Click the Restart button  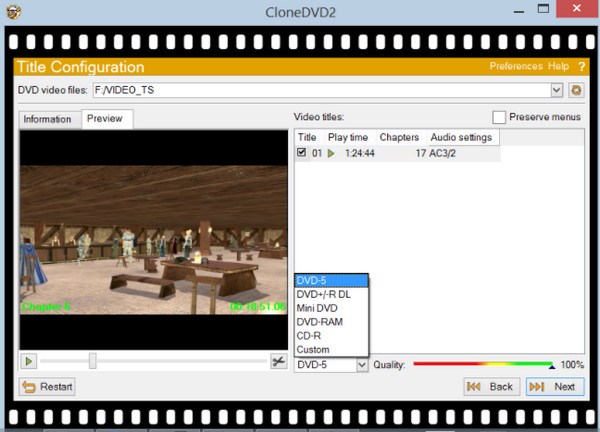pos(47,387)
